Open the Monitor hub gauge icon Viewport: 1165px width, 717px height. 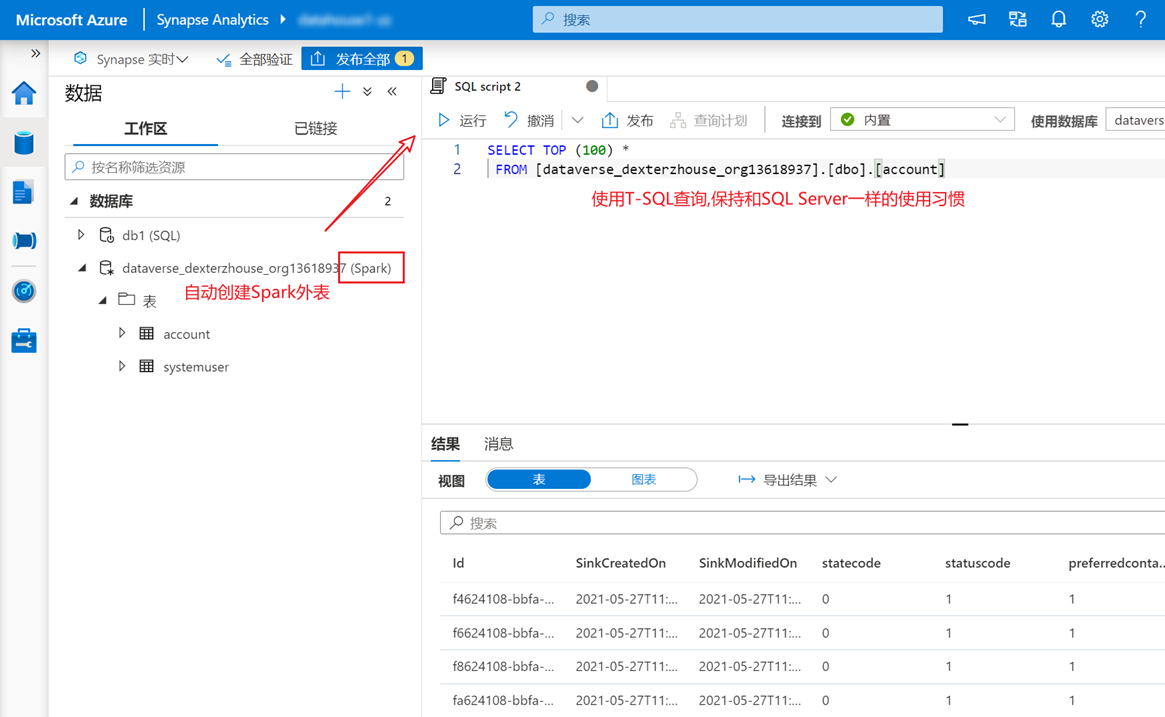(24, 291)
